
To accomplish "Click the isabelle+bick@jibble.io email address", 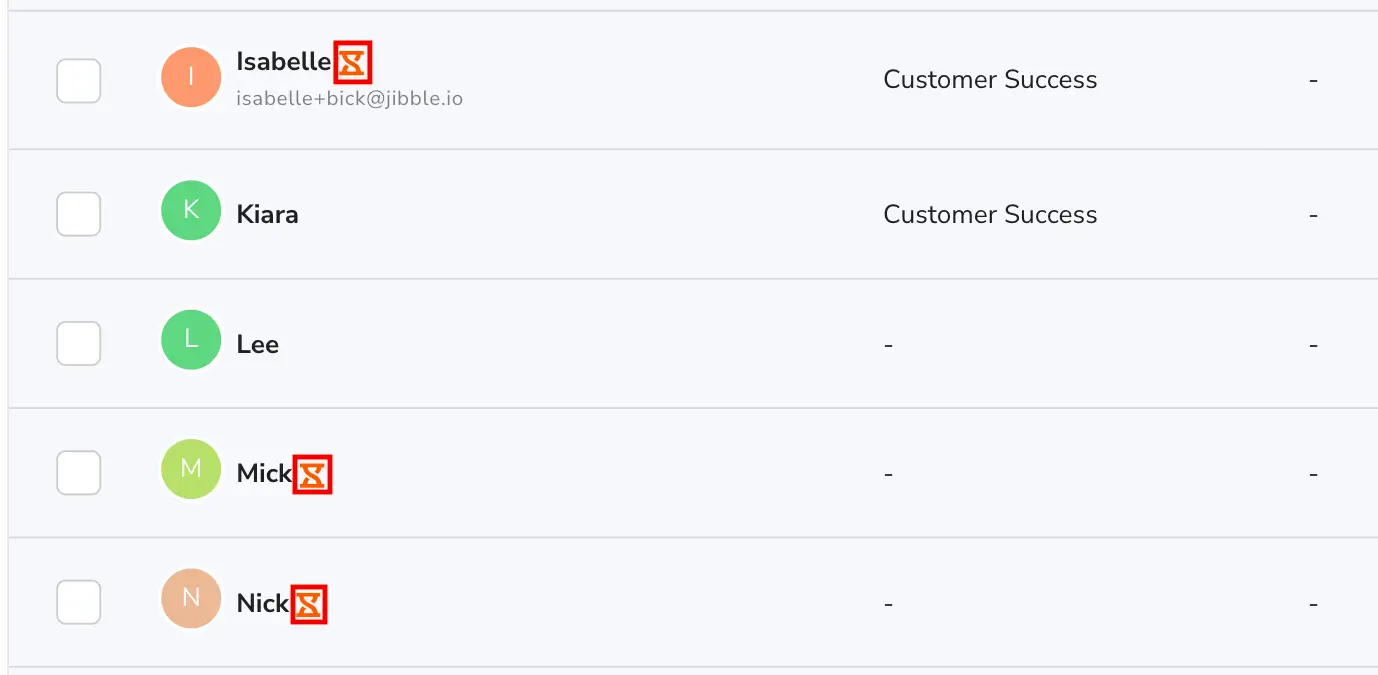I will [349, 99].
